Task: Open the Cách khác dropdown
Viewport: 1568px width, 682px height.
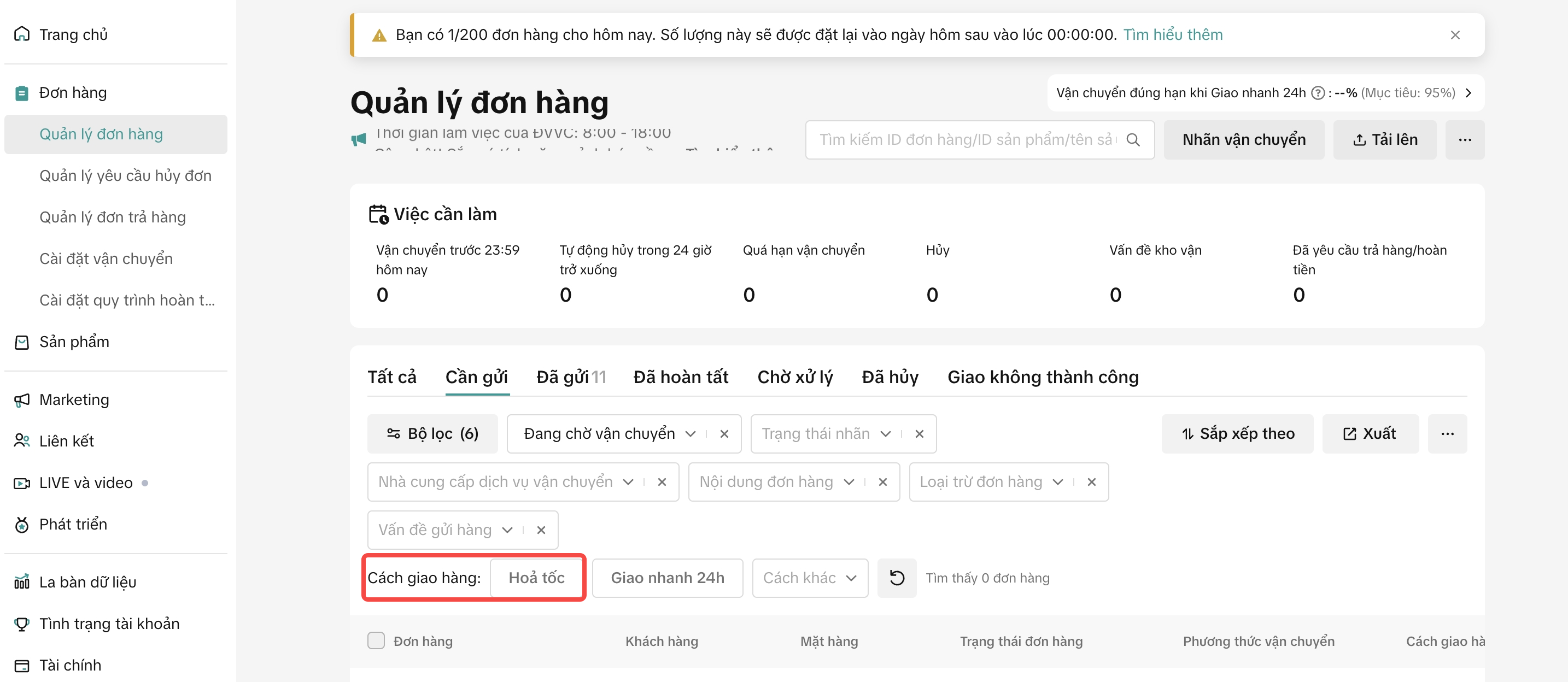Action: [809, 578]
